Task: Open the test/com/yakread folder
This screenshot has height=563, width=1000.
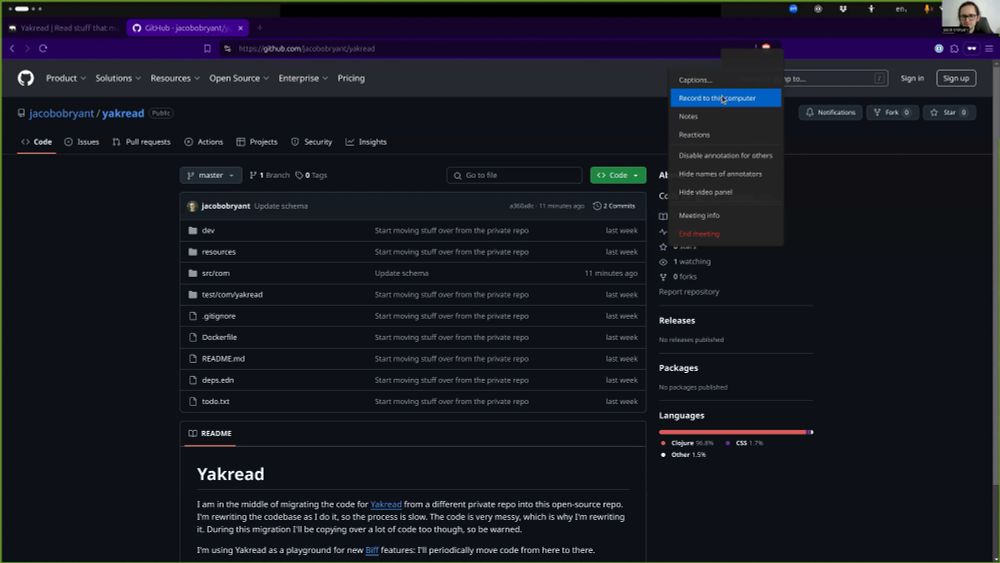Action: tap(232, 295)
